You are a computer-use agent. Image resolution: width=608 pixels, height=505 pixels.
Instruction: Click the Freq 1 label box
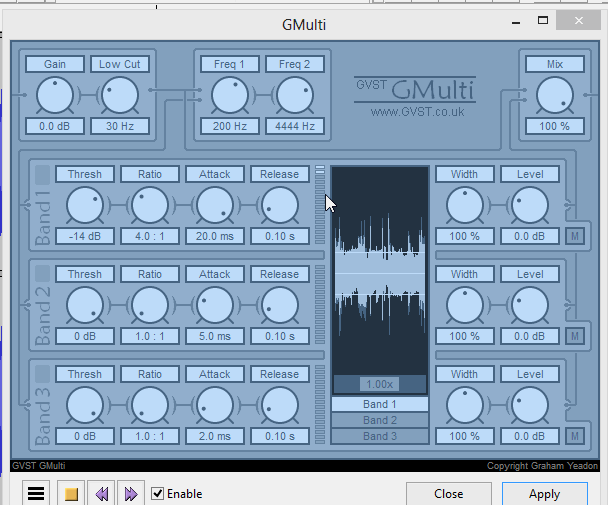pos(230,64)
